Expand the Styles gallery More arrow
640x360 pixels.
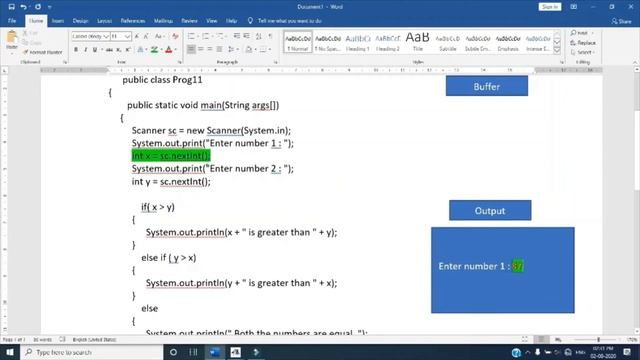click(557, 50)
